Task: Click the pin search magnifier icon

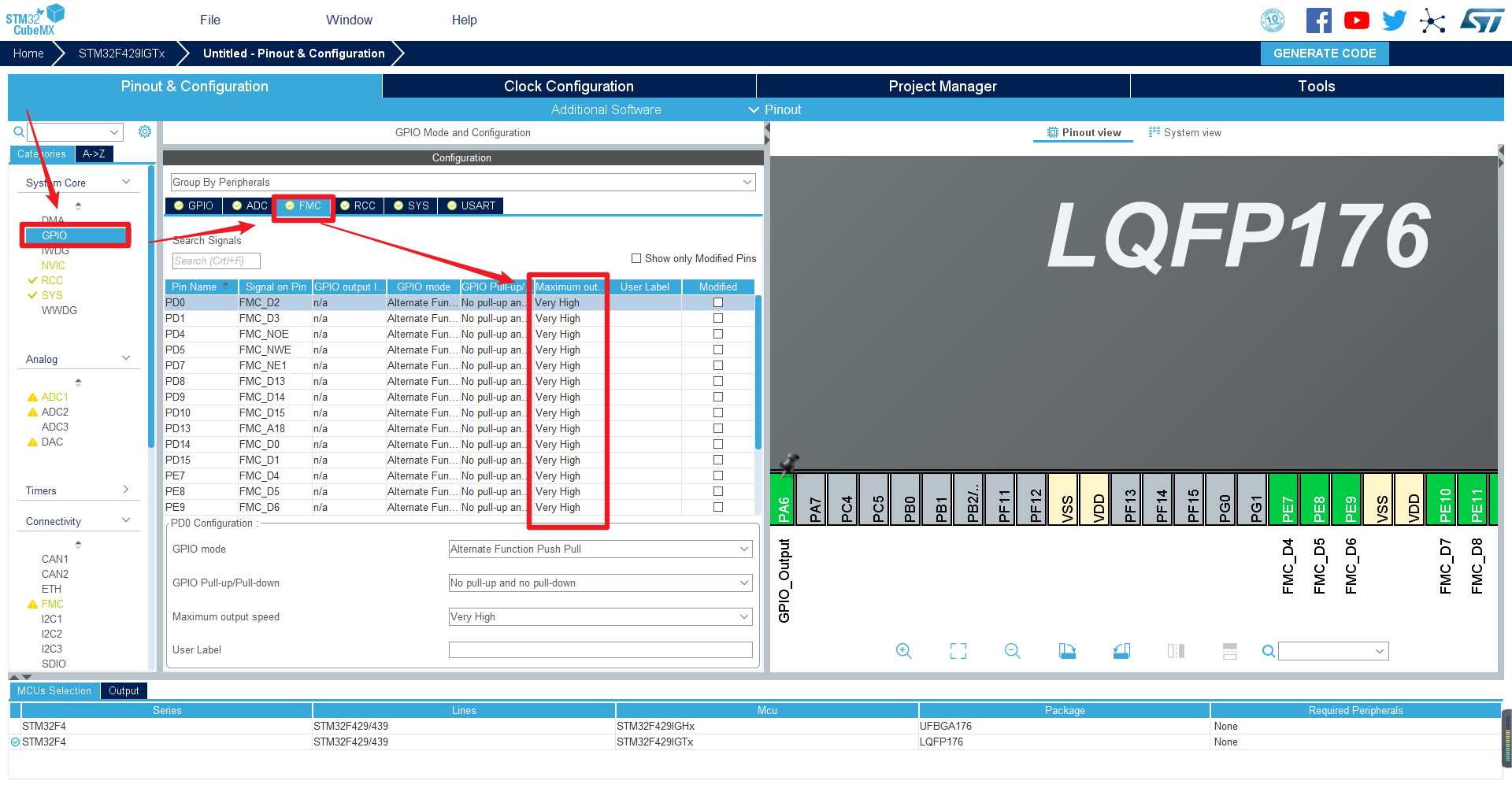Action: (x=1269, y=651)
